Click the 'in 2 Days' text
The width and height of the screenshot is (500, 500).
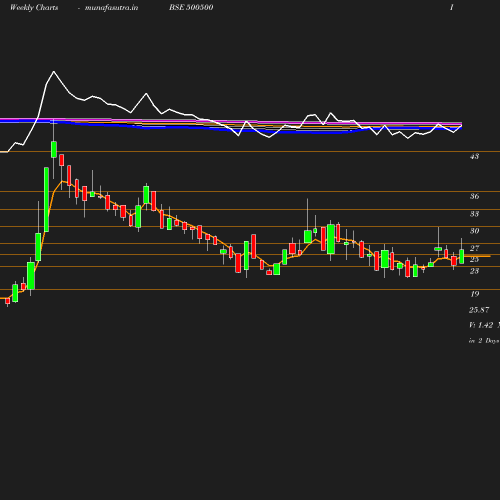(484, 341)
